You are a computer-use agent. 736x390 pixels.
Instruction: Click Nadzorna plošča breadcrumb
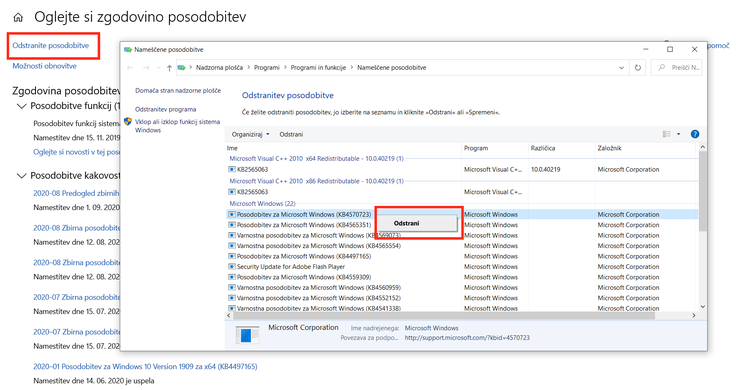(x=219, y=68)
